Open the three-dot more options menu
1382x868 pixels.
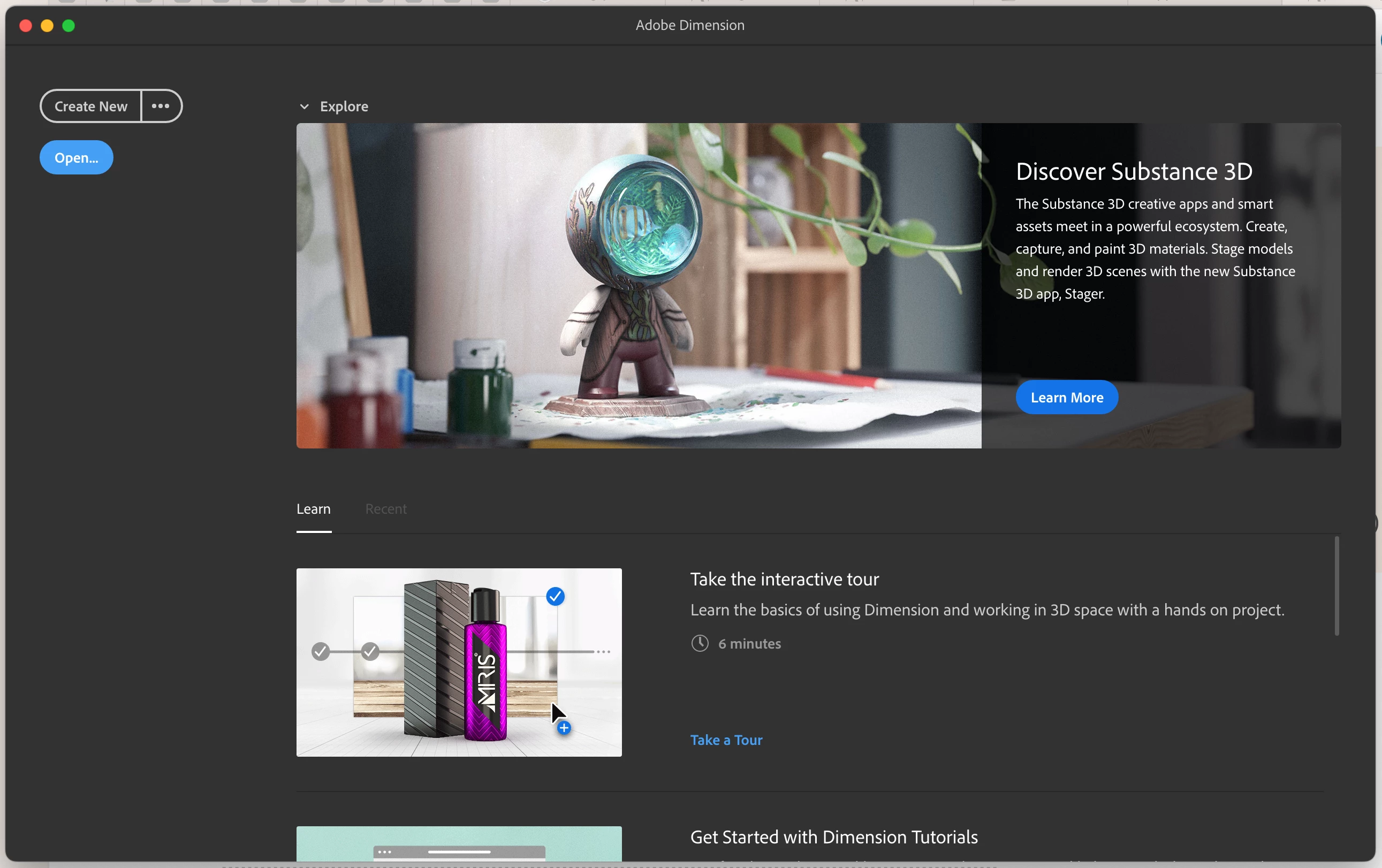click(x=161, y=106)
